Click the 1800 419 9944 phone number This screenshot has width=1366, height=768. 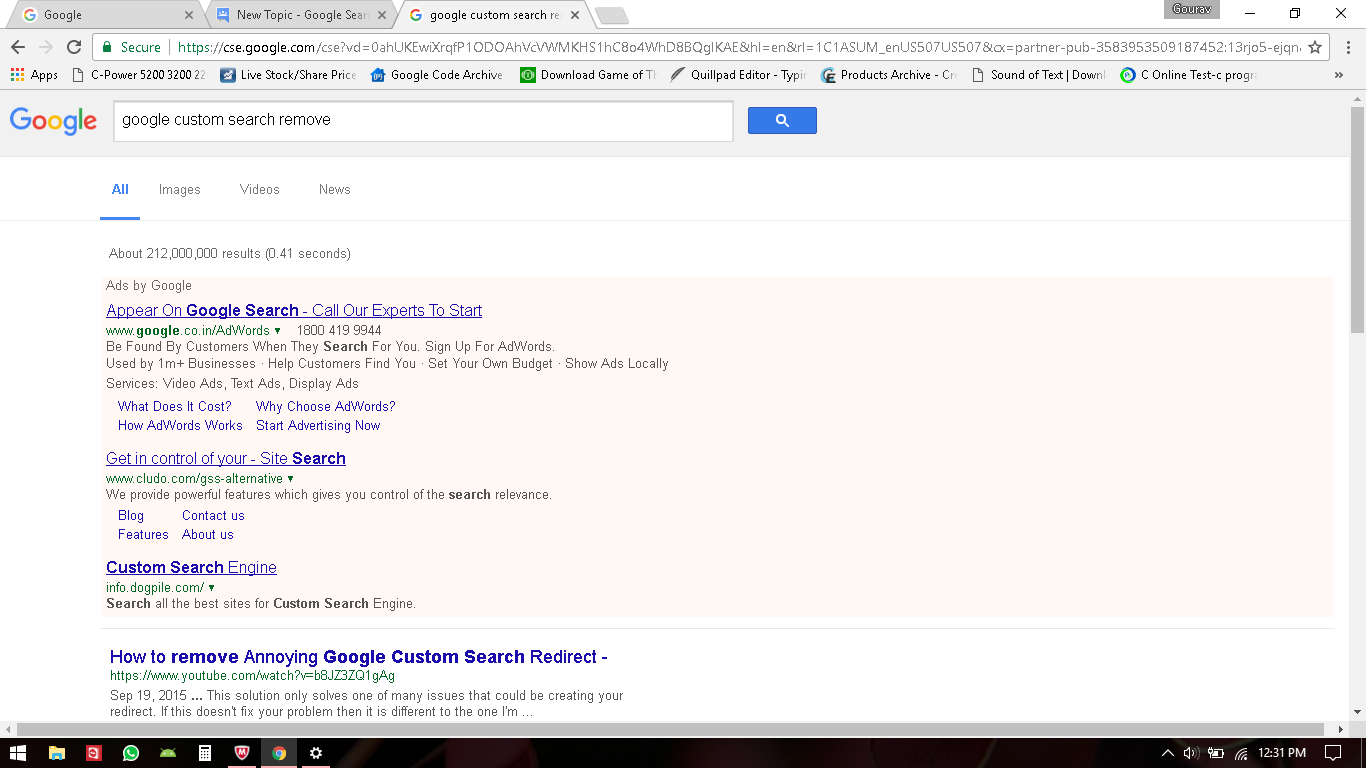pos(339,330)
